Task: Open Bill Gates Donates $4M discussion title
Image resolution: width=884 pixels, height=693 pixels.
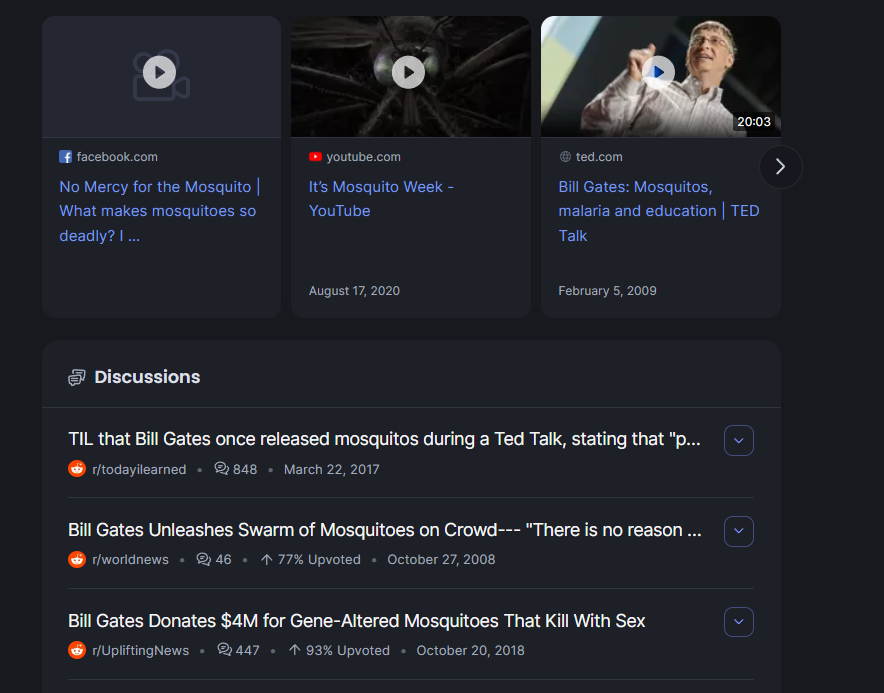Action: click(x=356, y=621)
